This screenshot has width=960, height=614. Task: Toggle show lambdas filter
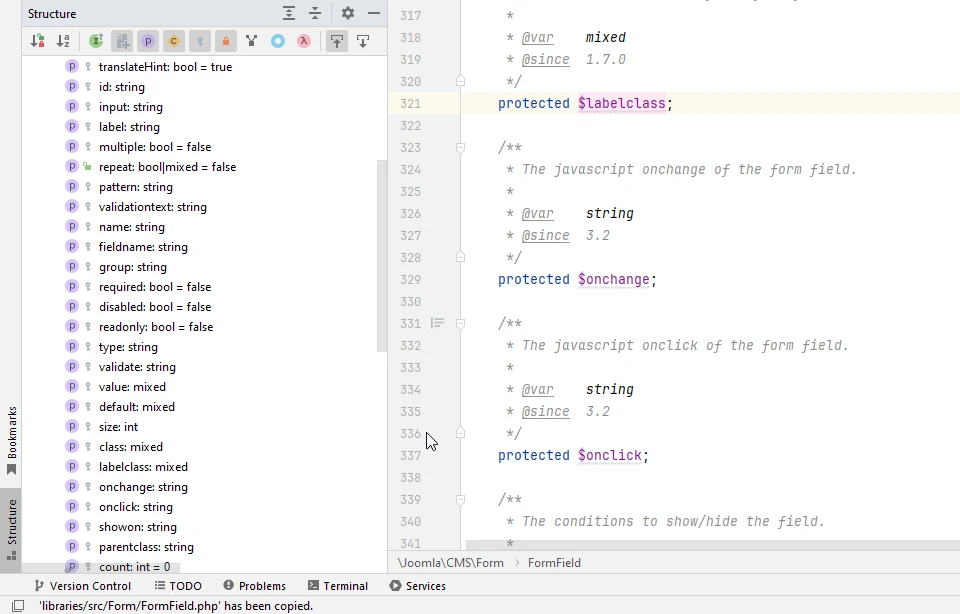pyautogui.click(x=304, y=41)
